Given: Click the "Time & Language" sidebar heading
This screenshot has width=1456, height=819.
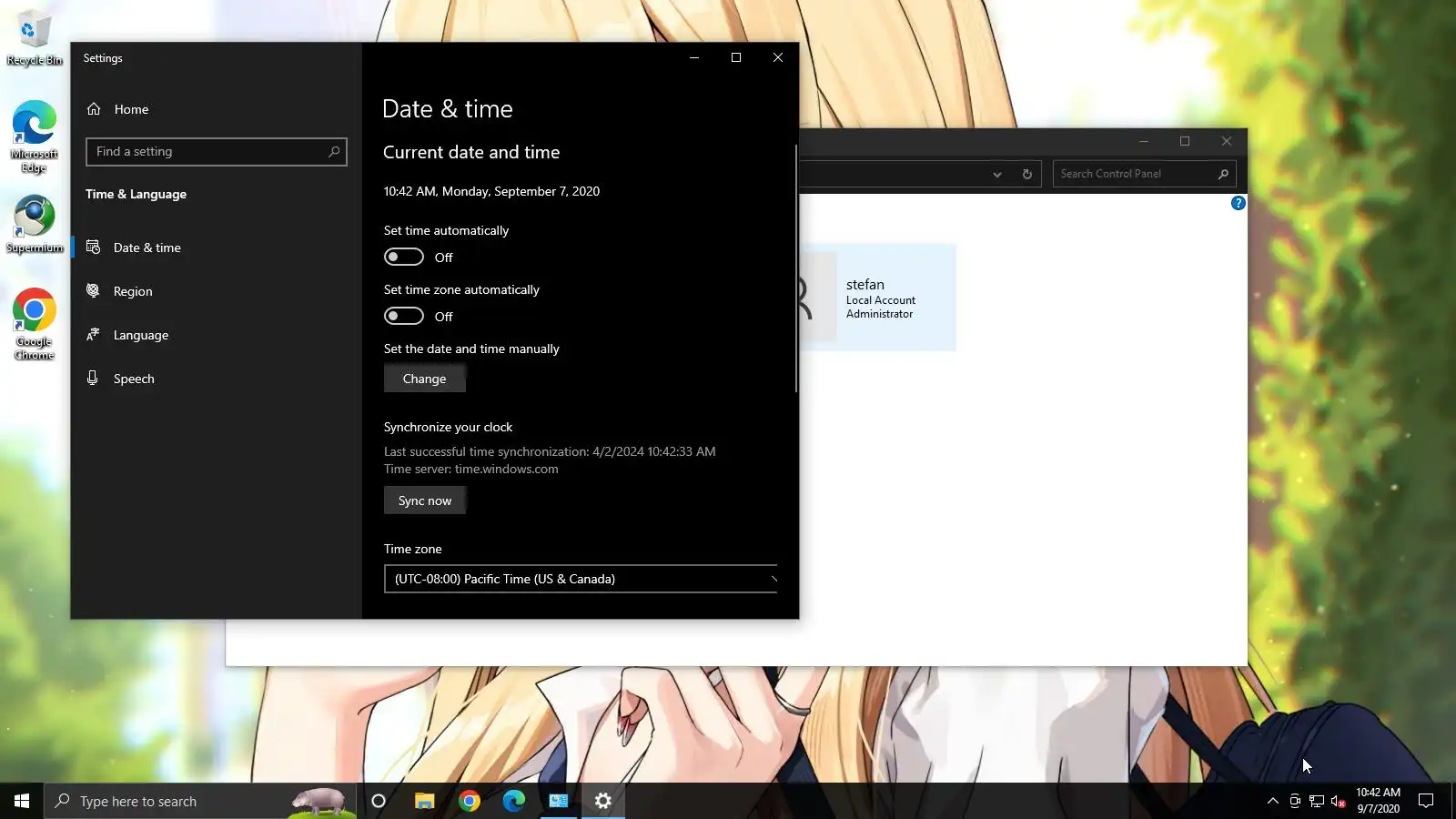Looking at the screenshot, I should click(136, 194).
